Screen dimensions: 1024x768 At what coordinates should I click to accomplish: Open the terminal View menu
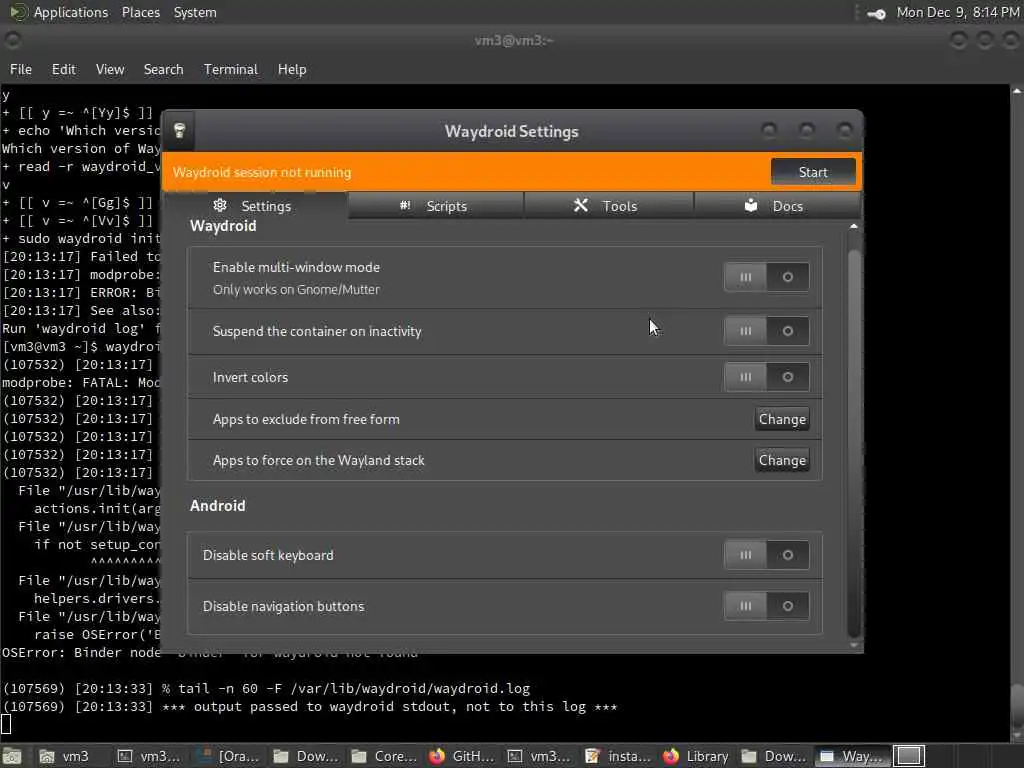pos(110,69)
